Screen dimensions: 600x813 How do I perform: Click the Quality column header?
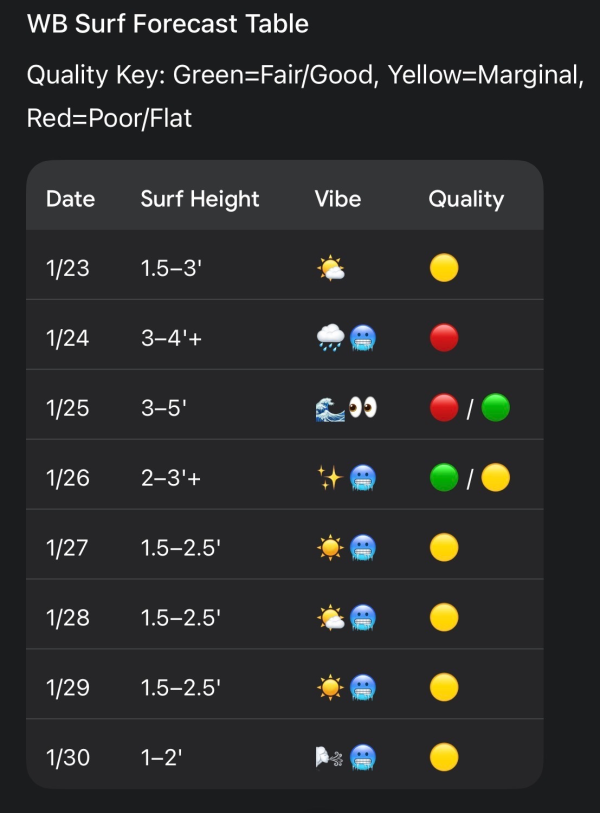[466, 199]
